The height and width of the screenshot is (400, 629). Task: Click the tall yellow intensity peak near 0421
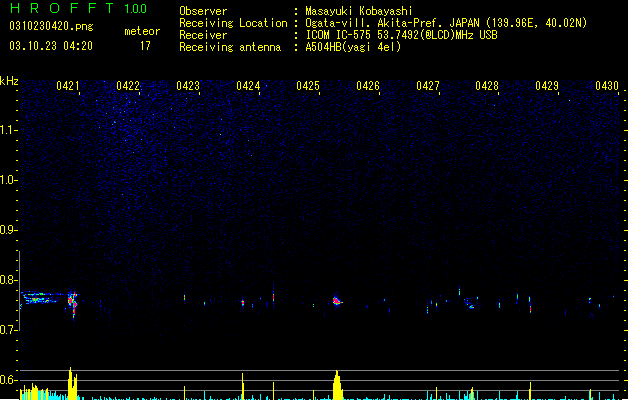pyautogui.click(x=72, y=384)
